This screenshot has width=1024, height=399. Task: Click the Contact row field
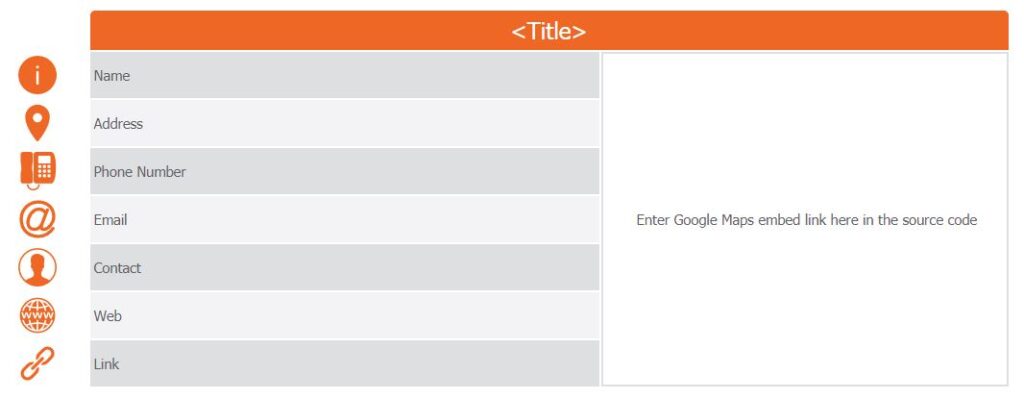[x=344, y=268]
